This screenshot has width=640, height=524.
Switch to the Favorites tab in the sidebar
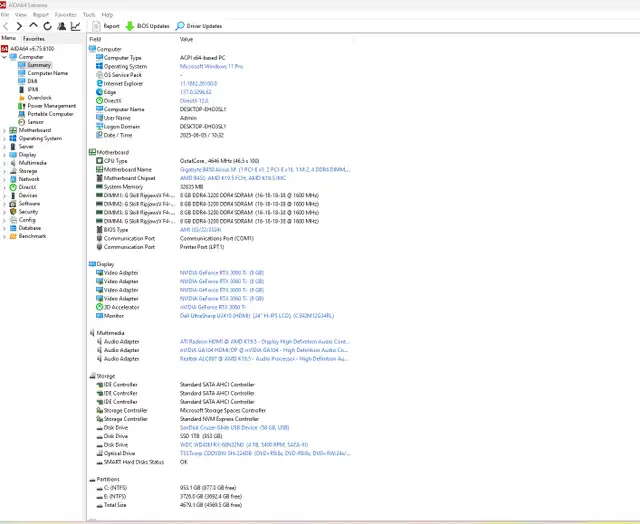click(x=34, y=38)
